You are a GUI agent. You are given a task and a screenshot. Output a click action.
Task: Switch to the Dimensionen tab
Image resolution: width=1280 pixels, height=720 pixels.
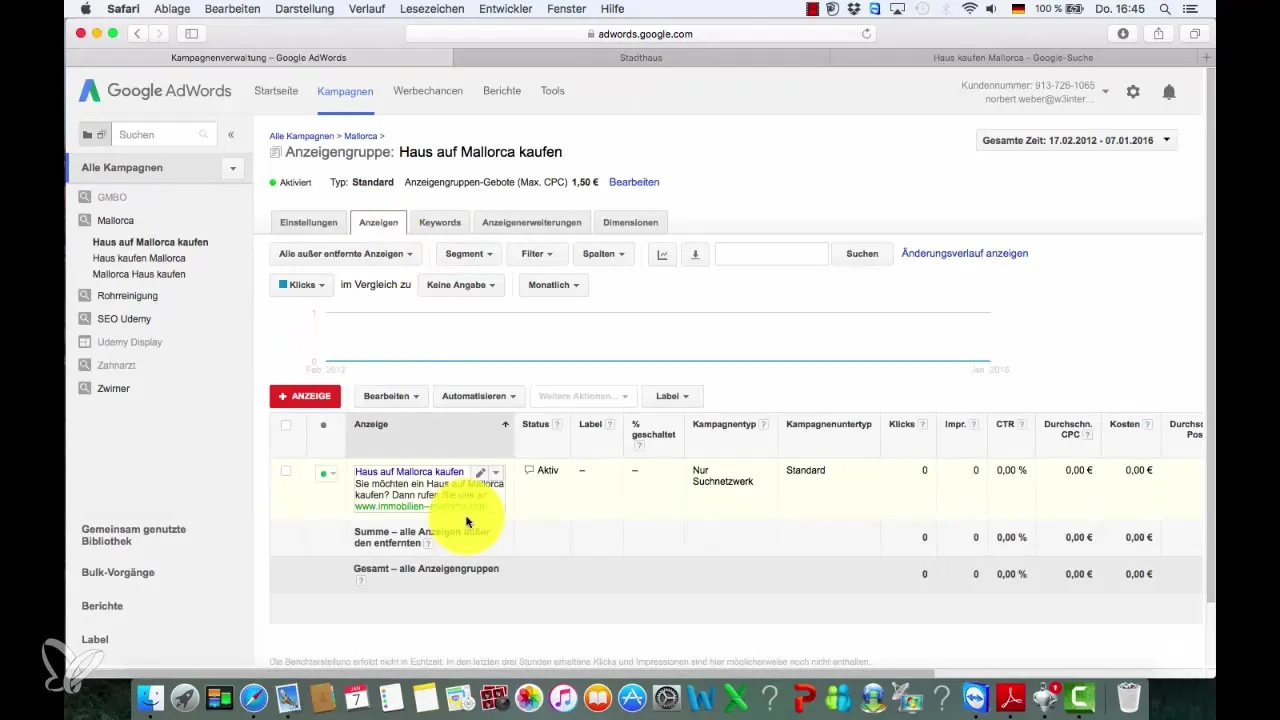click(x=630, y=222)
